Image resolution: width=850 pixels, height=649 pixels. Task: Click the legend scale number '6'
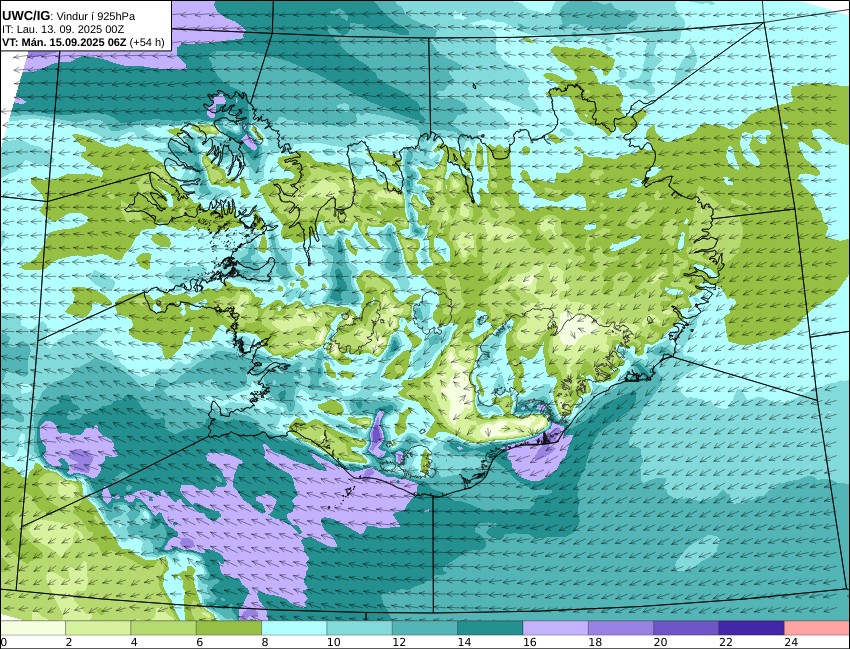(x=199, y=642)
